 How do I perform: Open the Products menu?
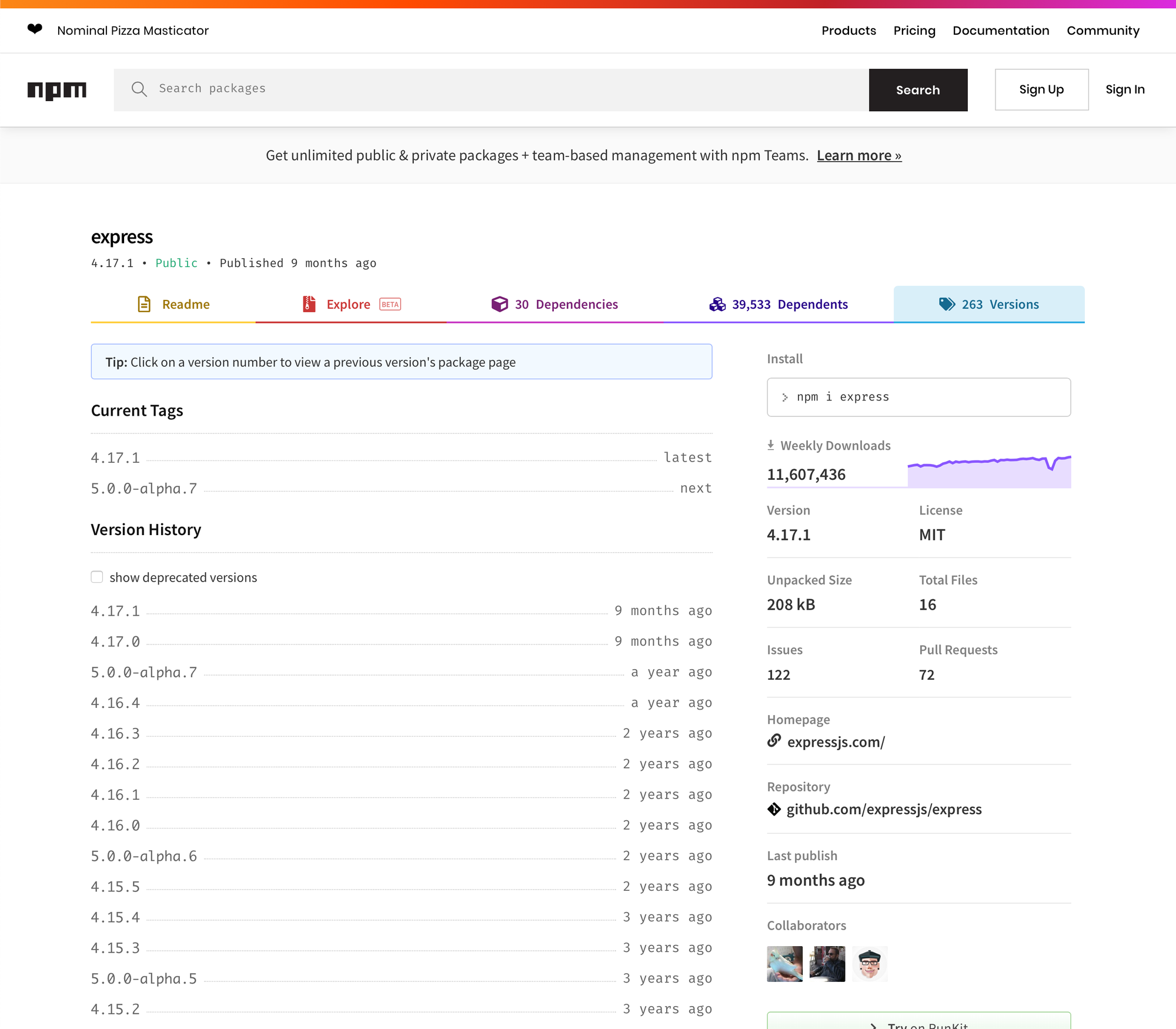point(848,31)
